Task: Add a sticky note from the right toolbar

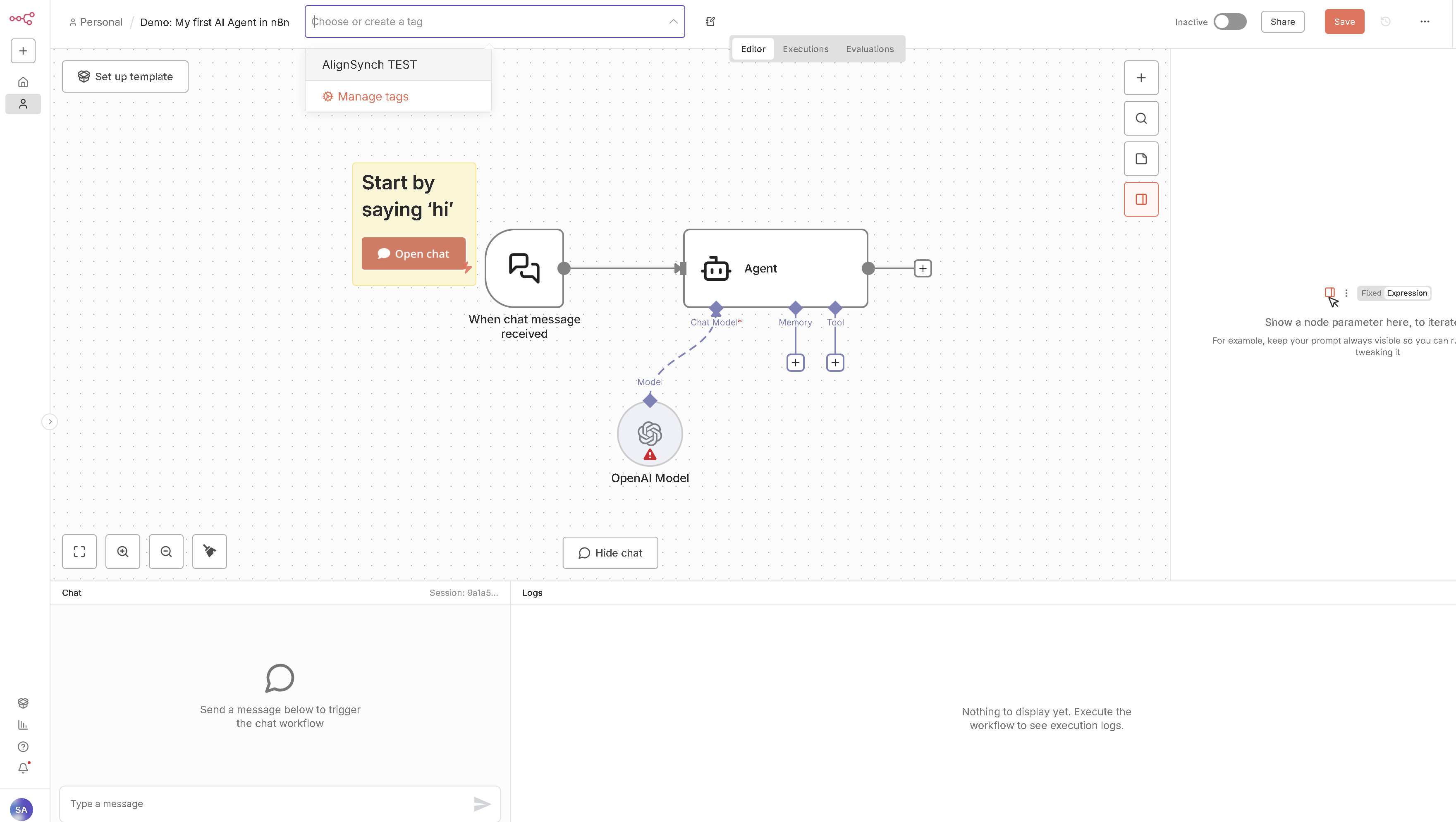Action: [1141, 158]
